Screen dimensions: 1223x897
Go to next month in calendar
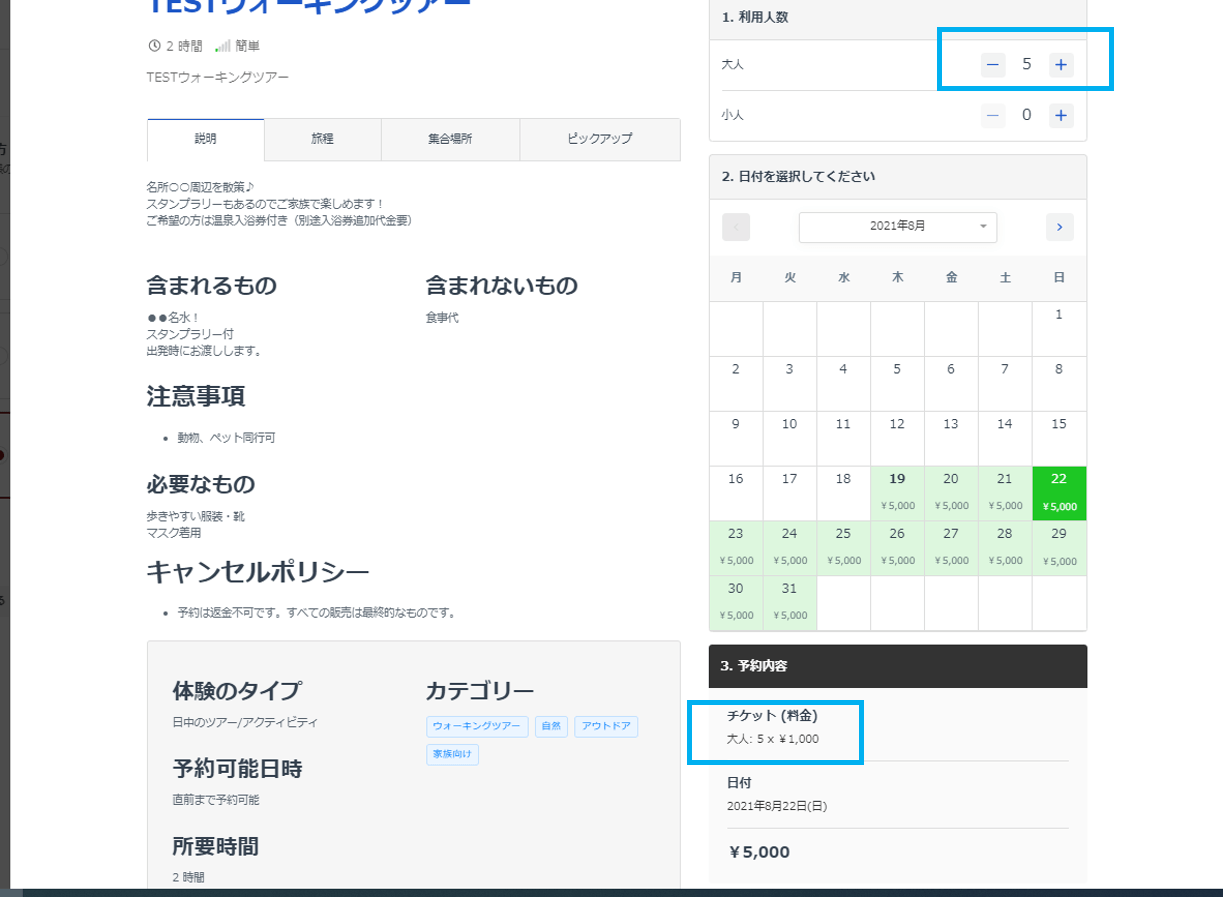(1060, 227)
